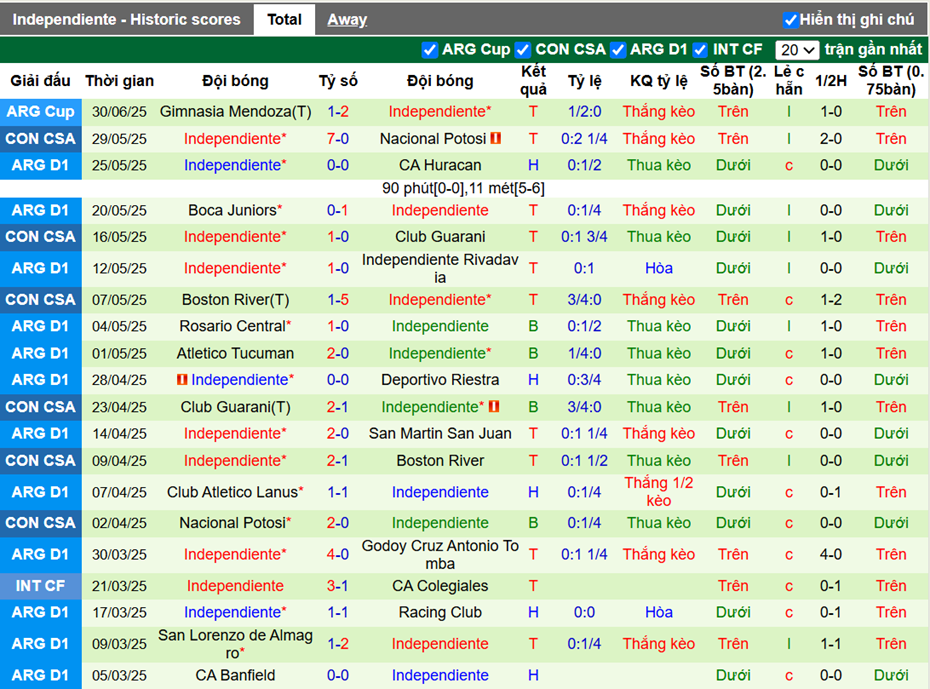Open CA Huracan team link
Screen dimensions: 930x689
coord(440,165)
